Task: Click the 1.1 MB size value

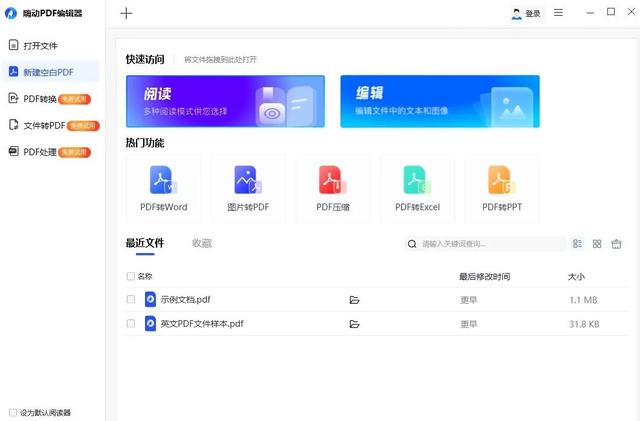Action: point(583,300)
